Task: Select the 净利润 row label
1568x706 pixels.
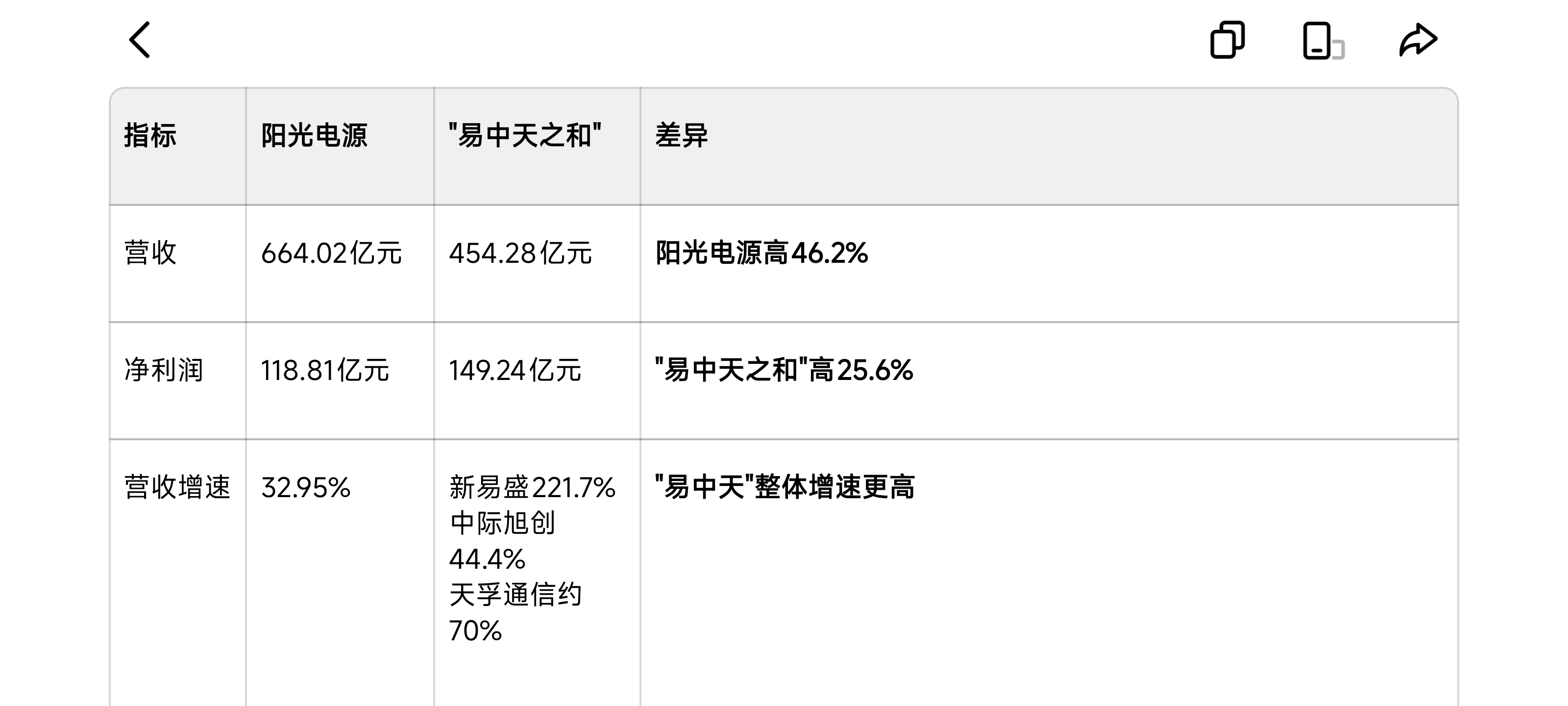Action: coord(164,370)
